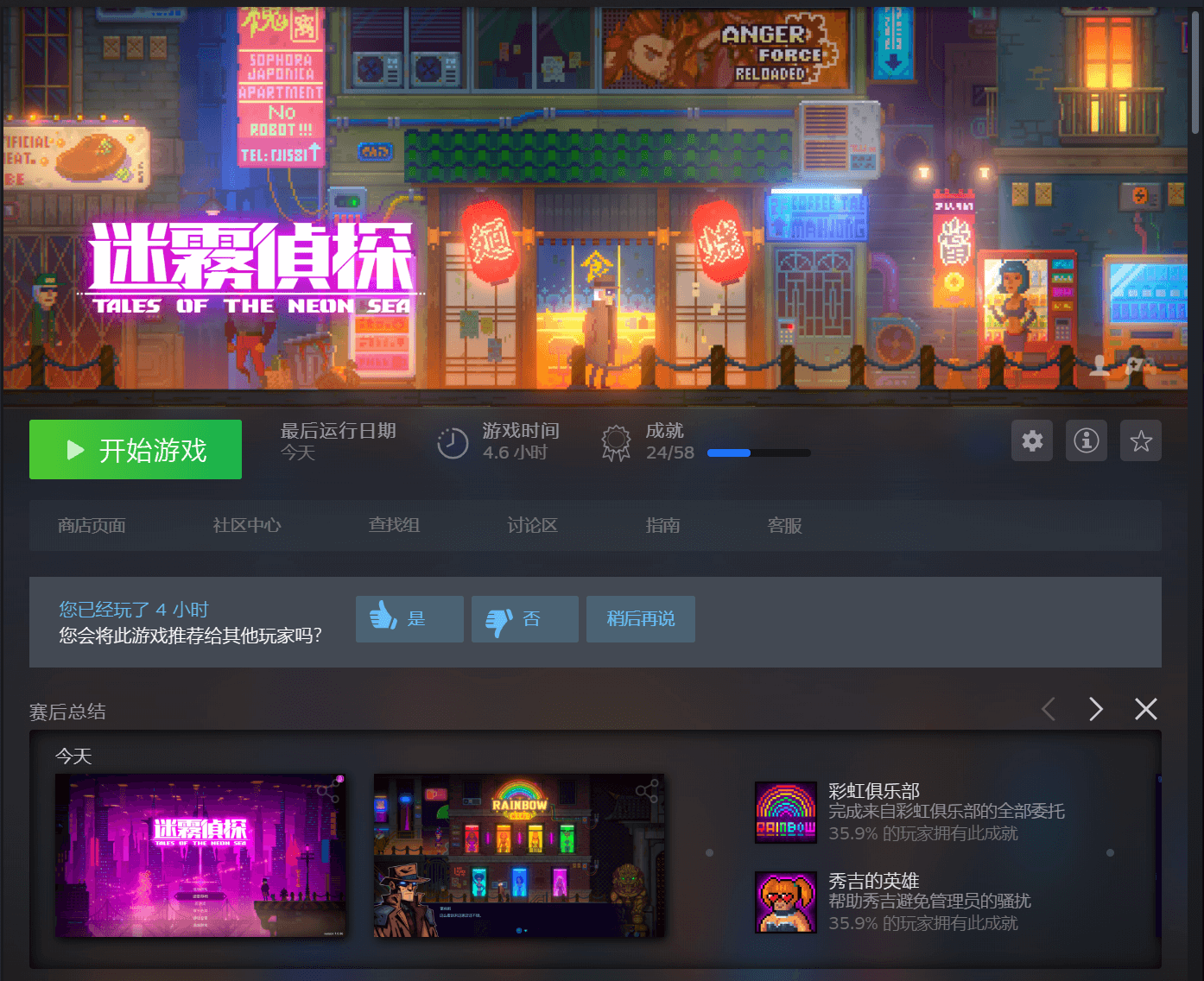Screen dimensions: 1204x981
Task: Click the 彩虹俱乐部 achievement title
Action: [x=874, y=791]
